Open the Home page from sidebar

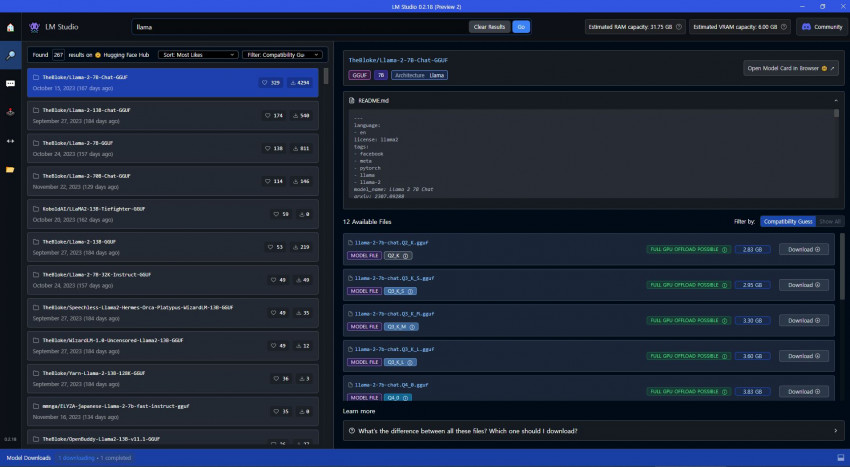(10, 27)
